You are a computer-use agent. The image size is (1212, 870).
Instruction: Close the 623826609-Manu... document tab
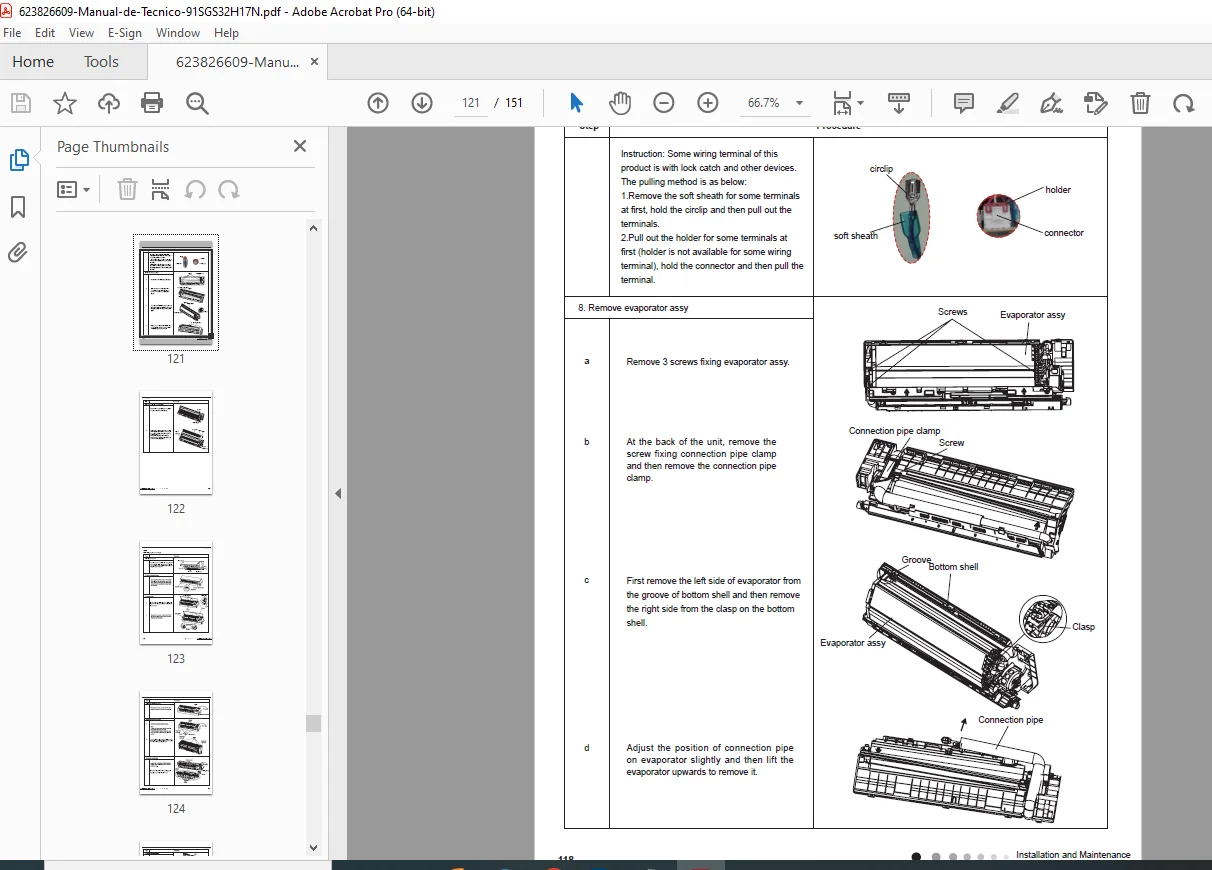[x=314, y=62]
